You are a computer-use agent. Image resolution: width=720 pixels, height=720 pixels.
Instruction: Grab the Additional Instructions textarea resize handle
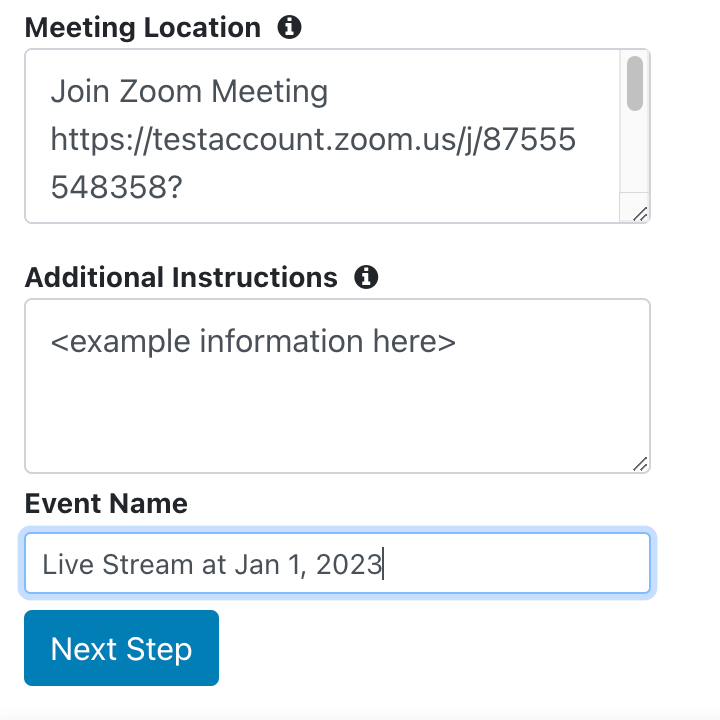(x=640, y=464)
